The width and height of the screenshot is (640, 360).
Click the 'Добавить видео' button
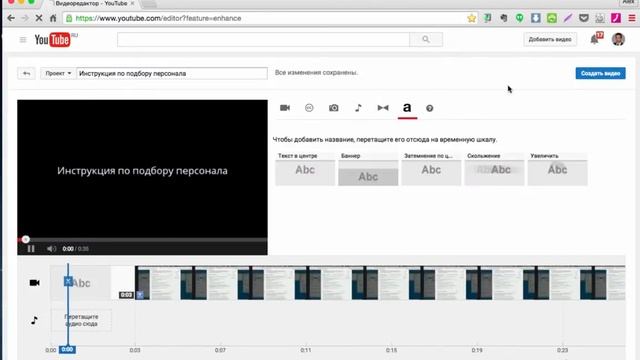(x=550, y=40)
